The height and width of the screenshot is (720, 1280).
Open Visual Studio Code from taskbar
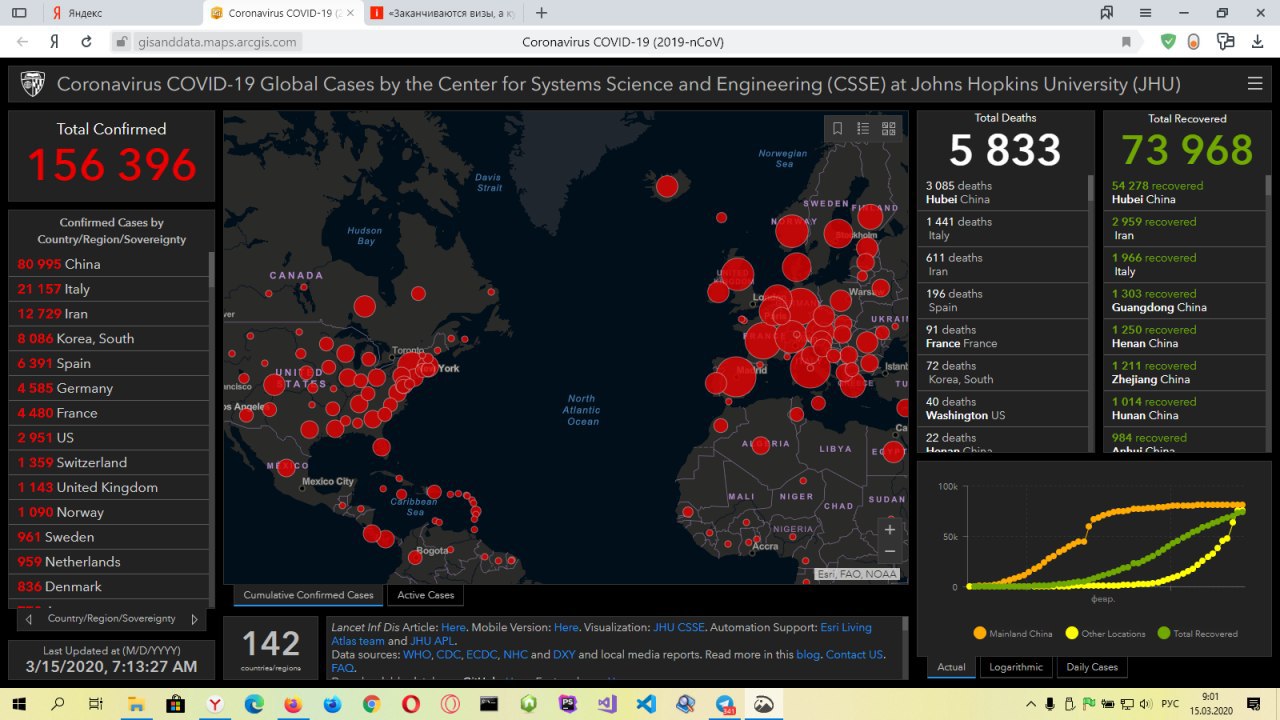pos(646,704)
